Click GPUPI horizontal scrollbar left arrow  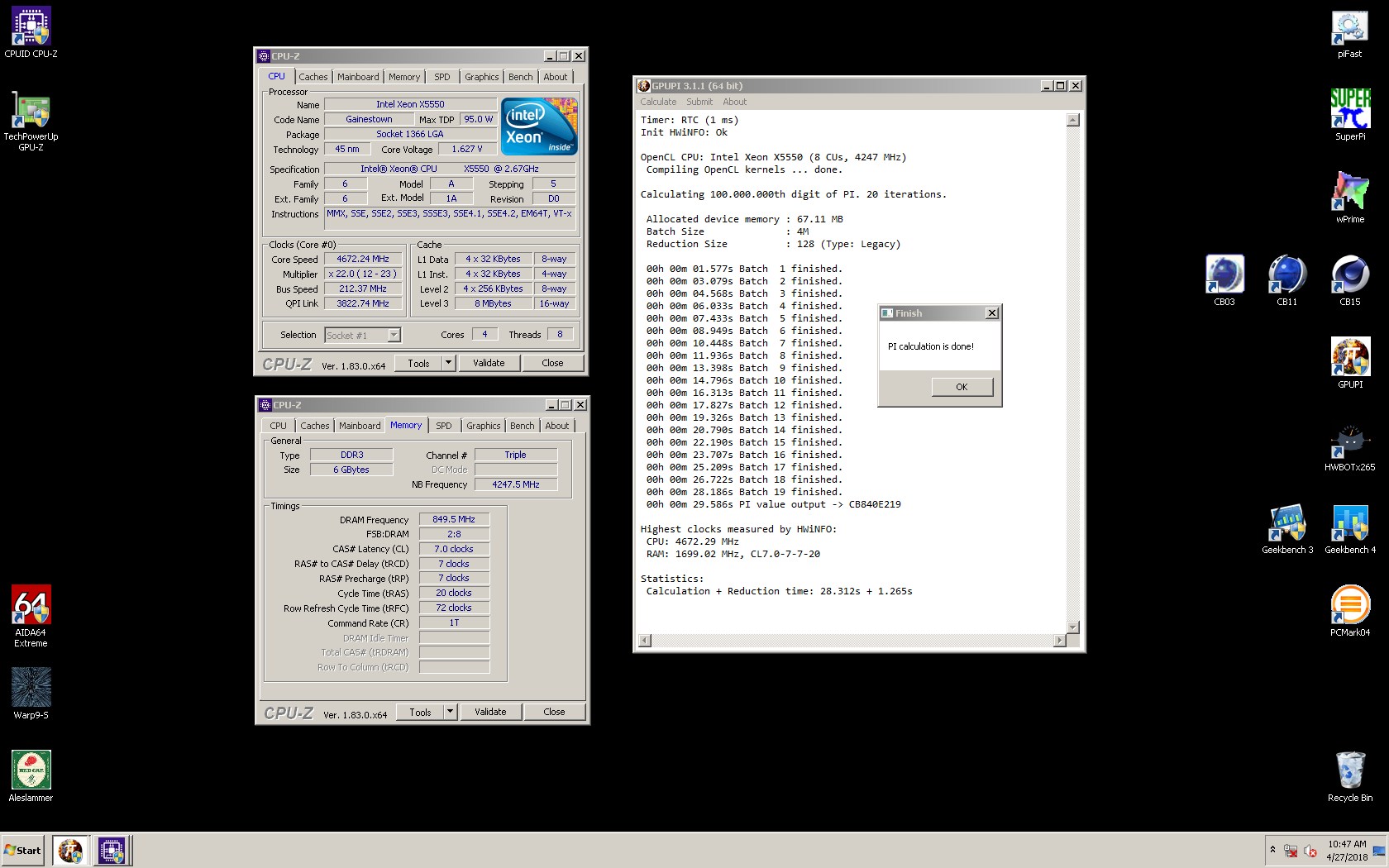tap(645, 641)
